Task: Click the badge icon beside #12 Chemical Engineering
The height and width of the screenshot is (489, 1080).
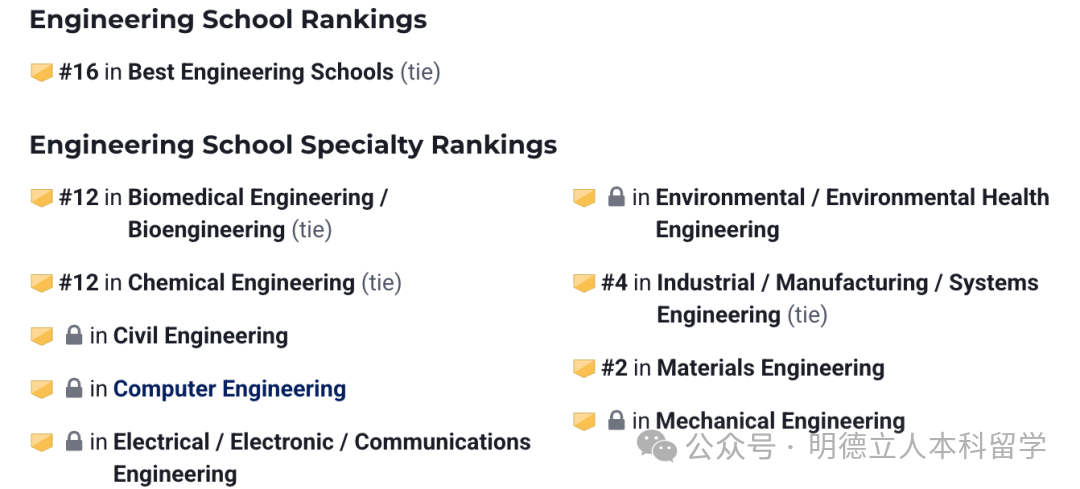Action: 42,282
